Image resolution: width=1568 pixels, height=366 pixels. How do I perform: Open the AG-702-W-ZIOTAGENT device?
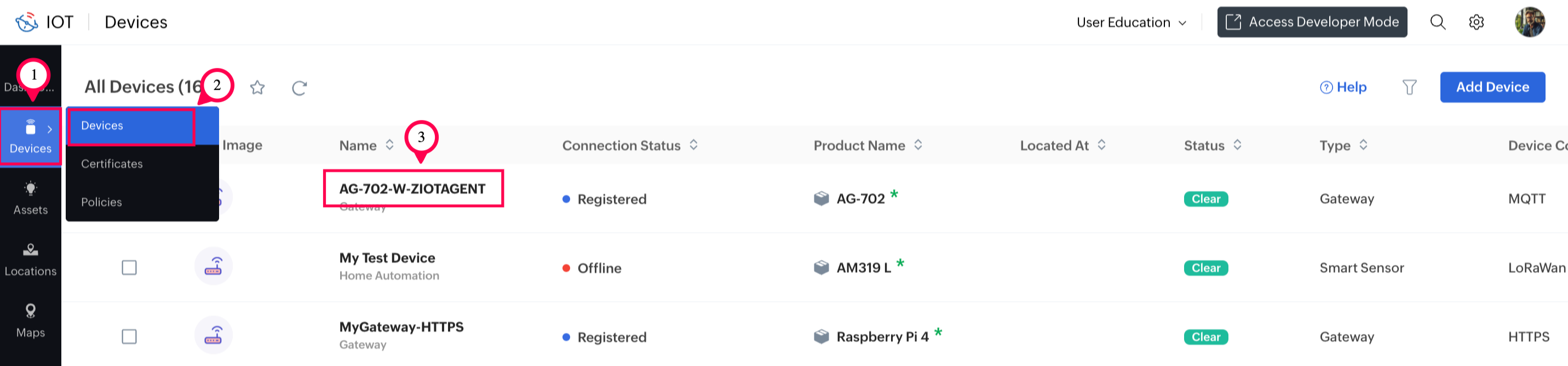tap(412, 189)
